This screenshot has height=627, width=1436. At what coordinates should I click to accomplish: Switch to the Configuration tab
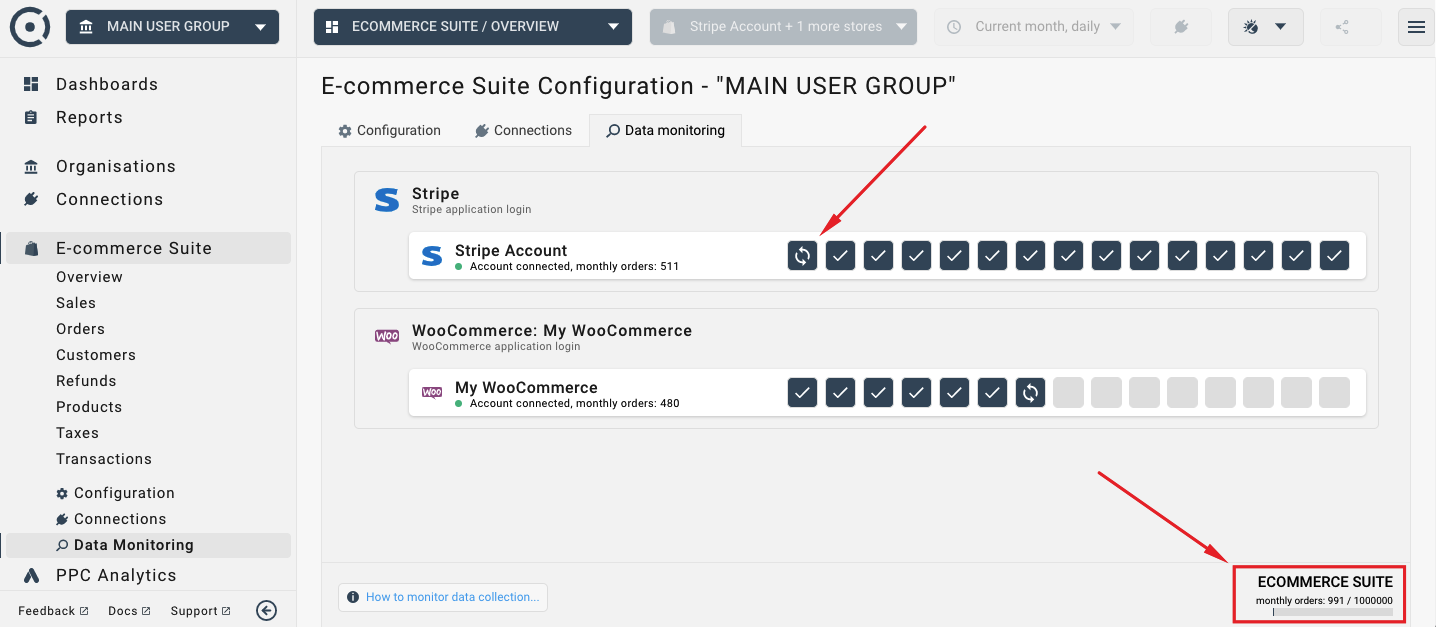389,131
